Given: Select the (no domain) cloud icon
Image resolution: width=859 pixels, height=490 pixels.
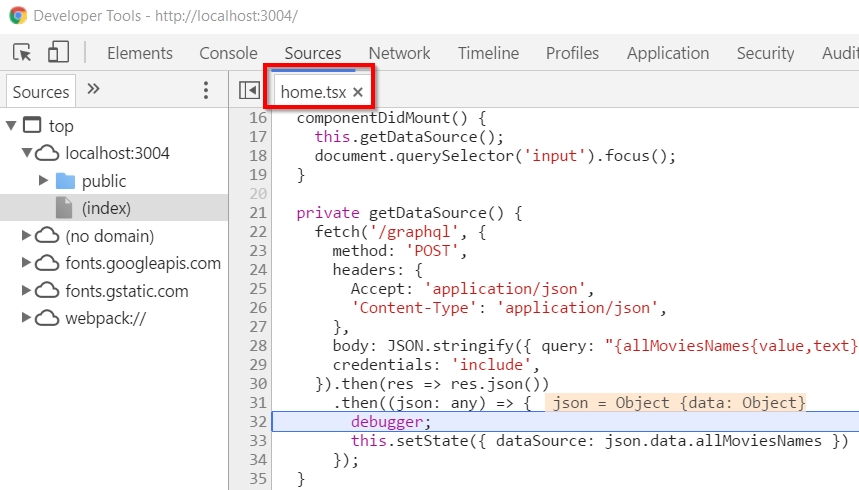Looking at the screenshot, I should click(x=47, y=236).
